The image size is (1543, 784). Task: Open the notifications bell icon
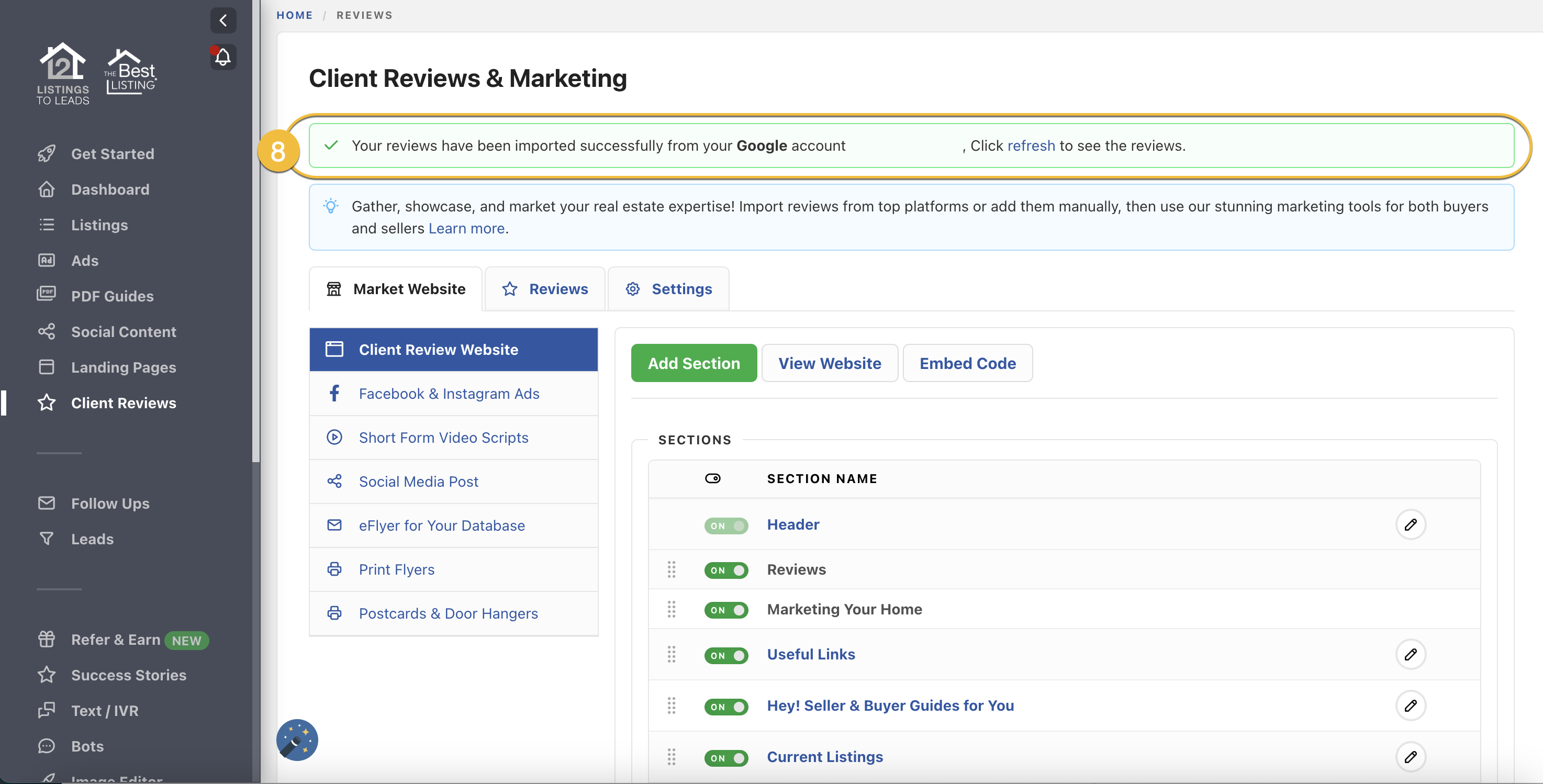222,57
